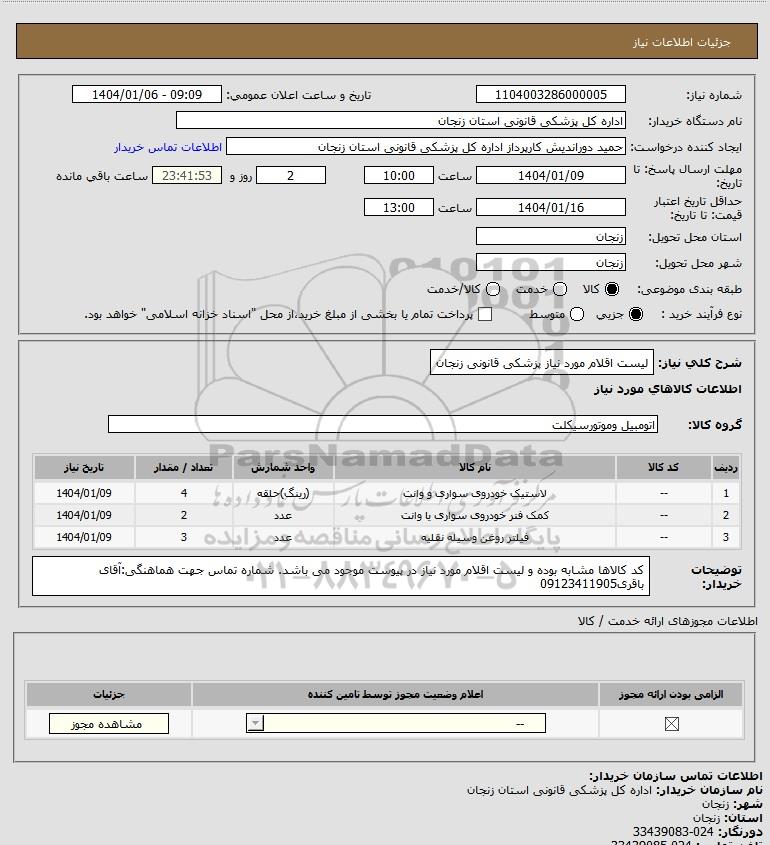Screen dimensions: 770x845
Task: Click the remaining time 23:41:53 field
Action: tap(186, 176)
